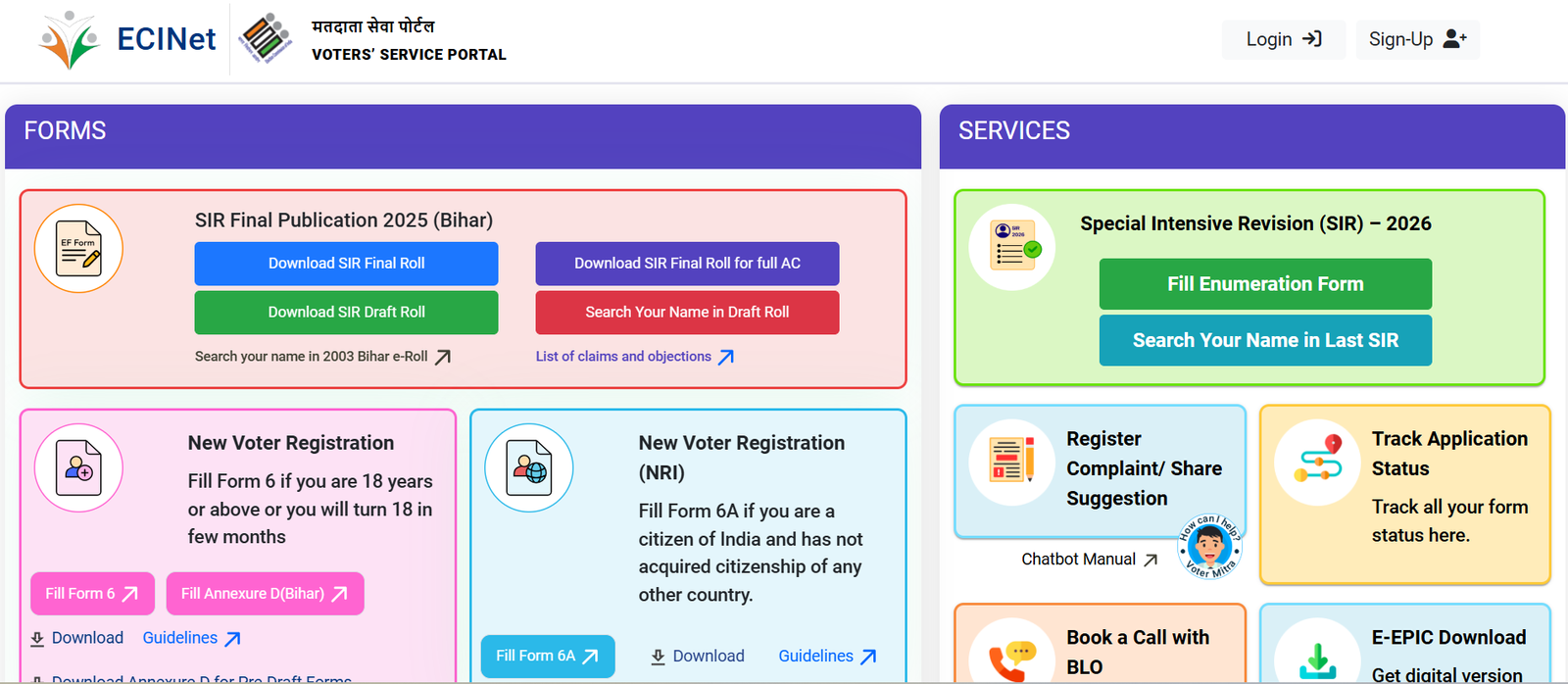Click the NRI registration globe document icon
The width and height of the screenshot is (1568, 684).
(x=529, y=468)
